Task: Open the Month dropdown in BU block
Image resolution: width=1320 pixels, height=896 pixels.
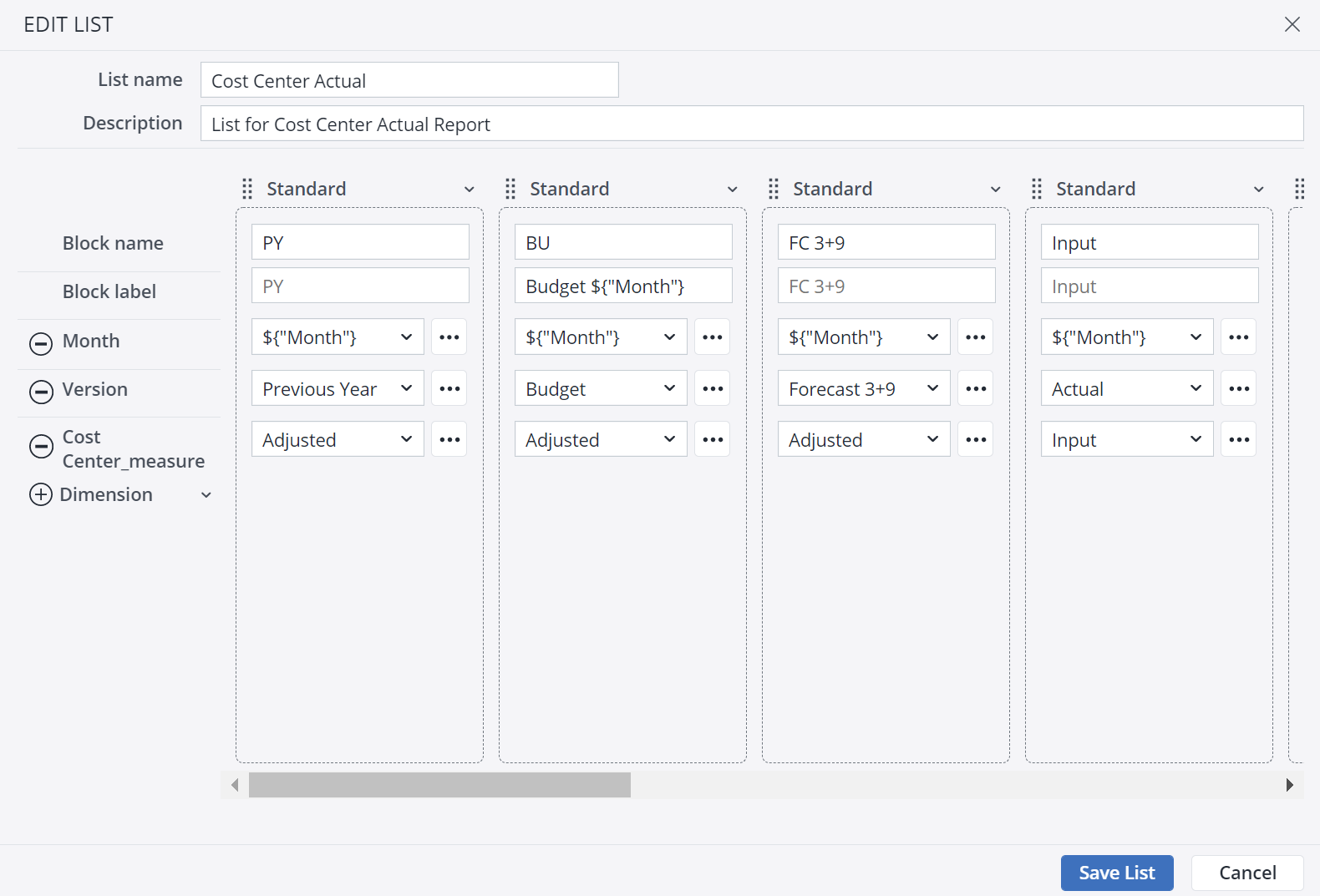Action: click(x=601, y=337)
